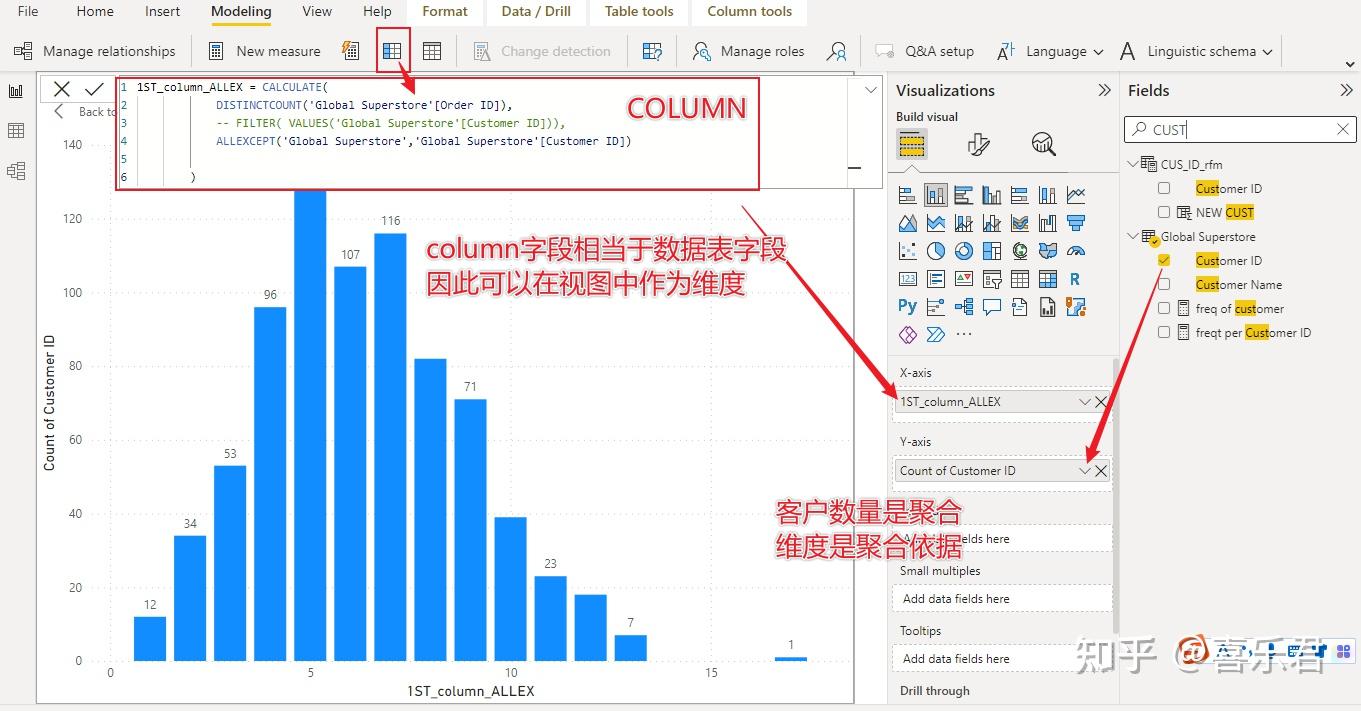The width and height of the screenshot is (1361, 711).
Task: Open the Language dropdown
Action: 1098,52
